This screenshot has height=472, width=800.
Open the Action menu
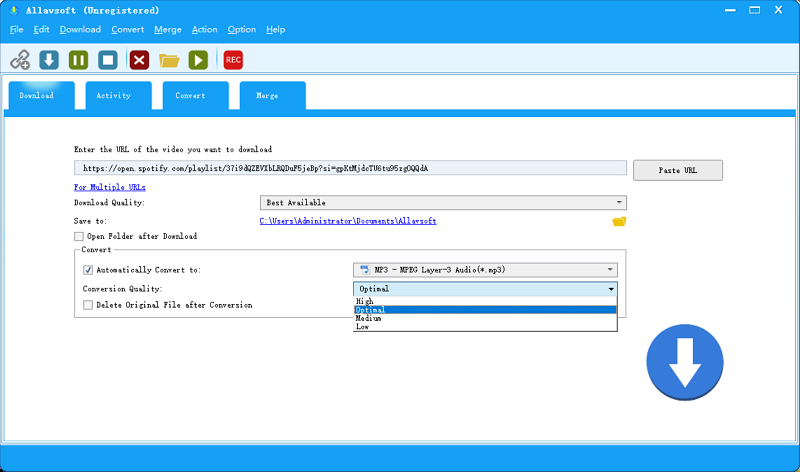click(x=205, y=30)
